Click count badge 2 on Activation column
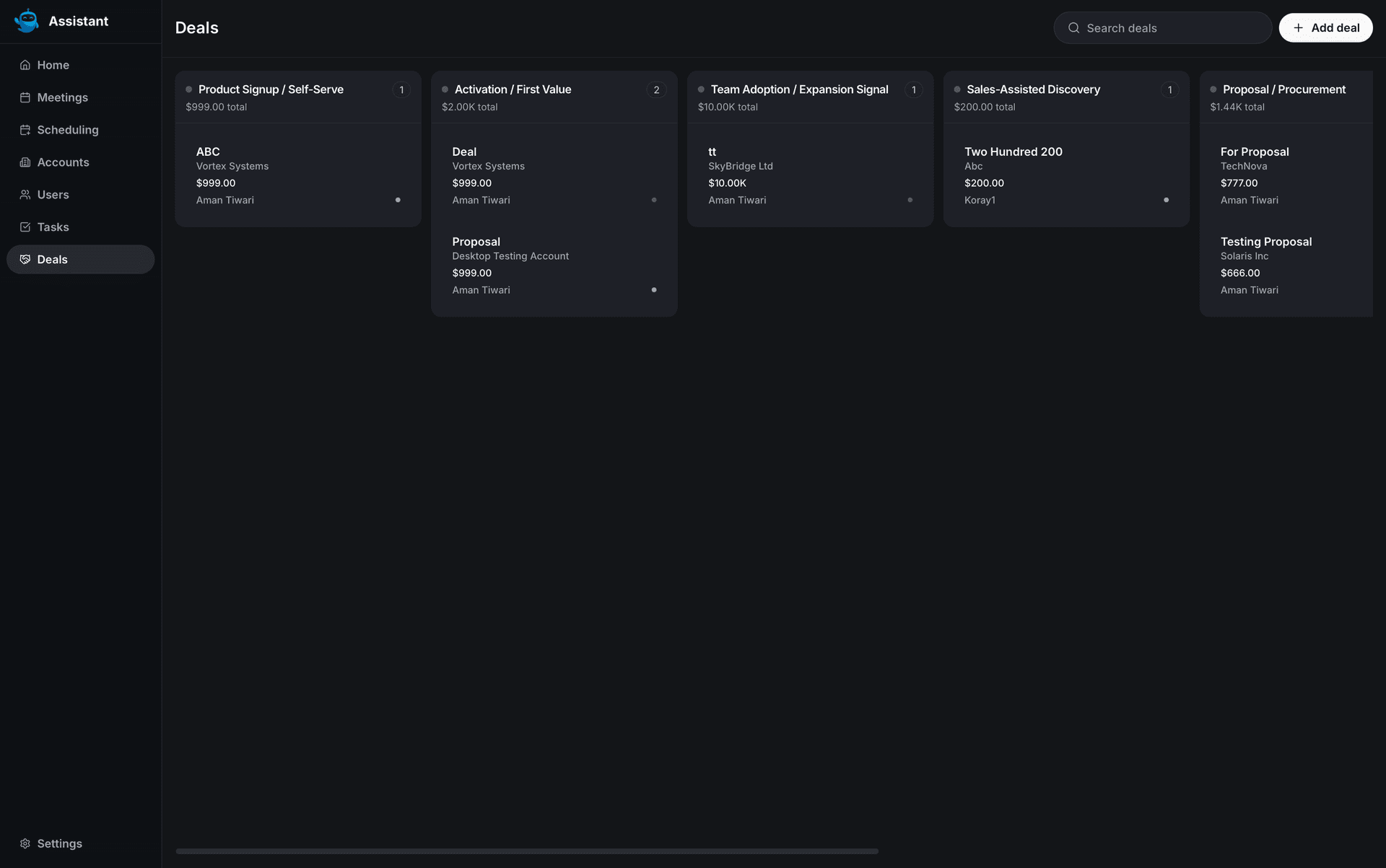This screenshot has width=1386, height=868. 656,90
